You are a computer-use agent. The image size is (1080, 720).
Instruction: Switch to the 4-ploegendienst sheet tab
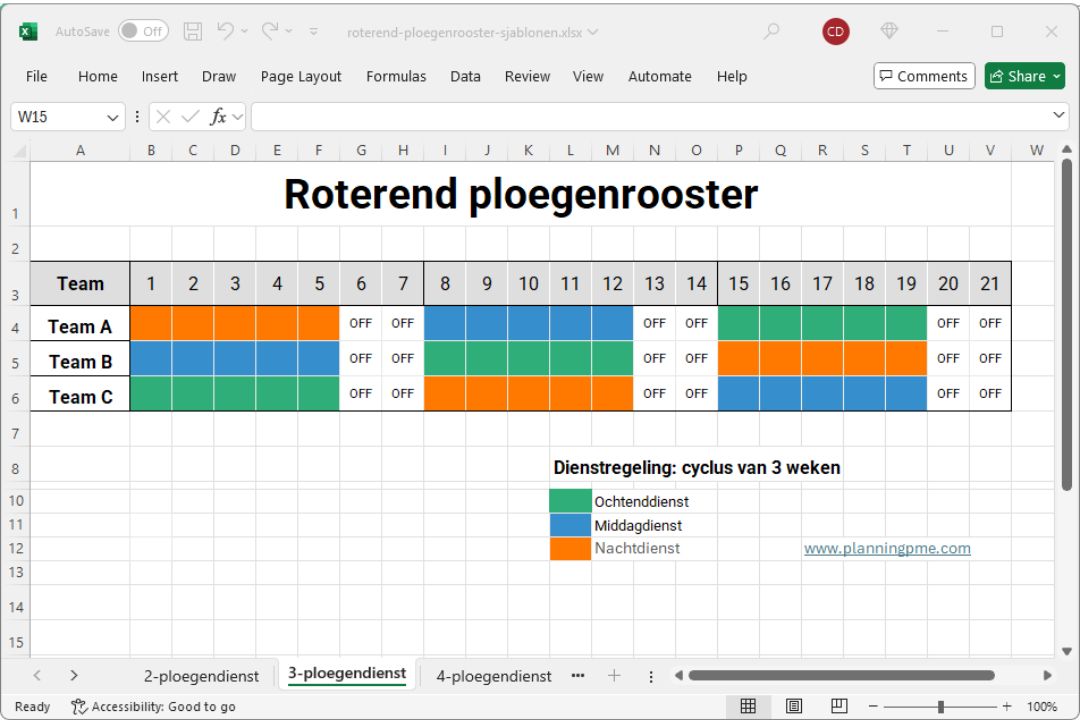[493, 676]
